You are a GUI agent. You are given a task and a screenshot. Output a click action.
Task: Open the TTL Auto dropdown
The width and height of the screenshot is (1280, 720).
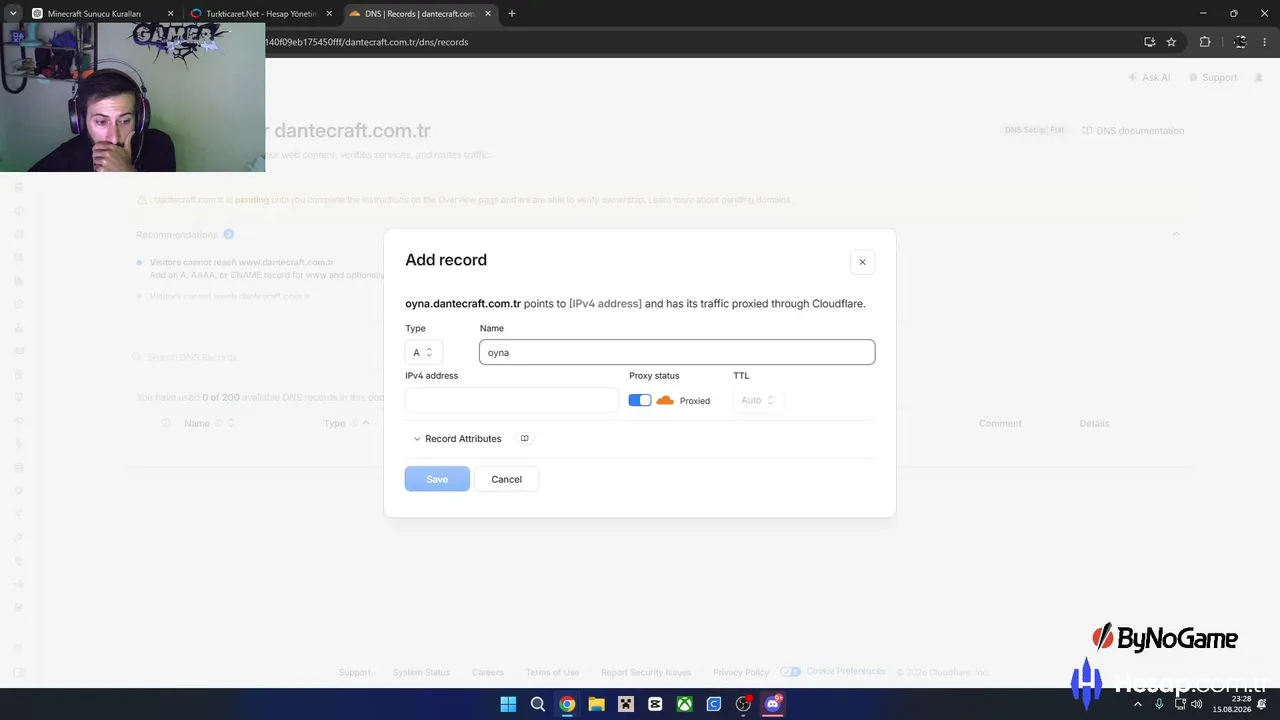click(x=758, y=400)
